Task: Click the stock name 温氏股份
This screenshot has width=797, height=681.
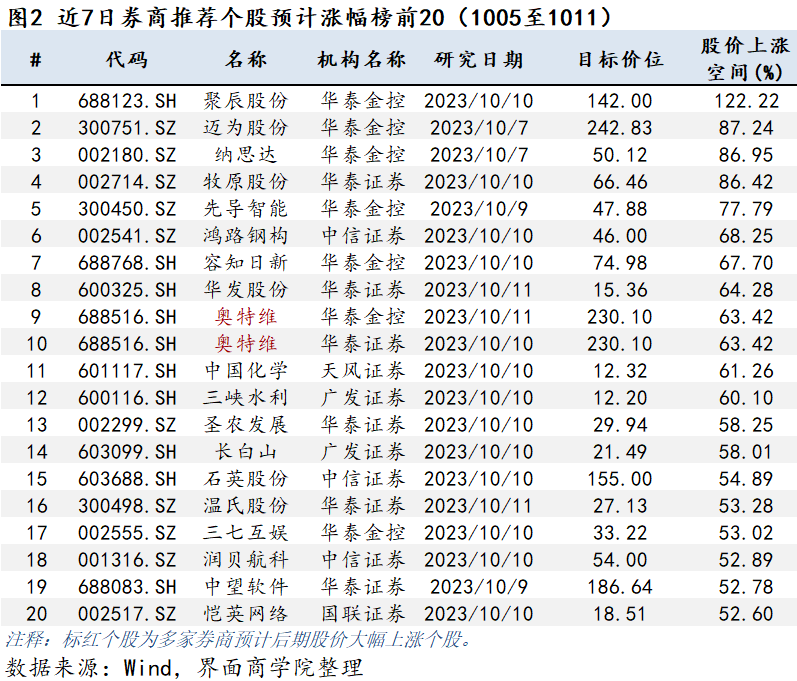Action: tap(246, 506)
